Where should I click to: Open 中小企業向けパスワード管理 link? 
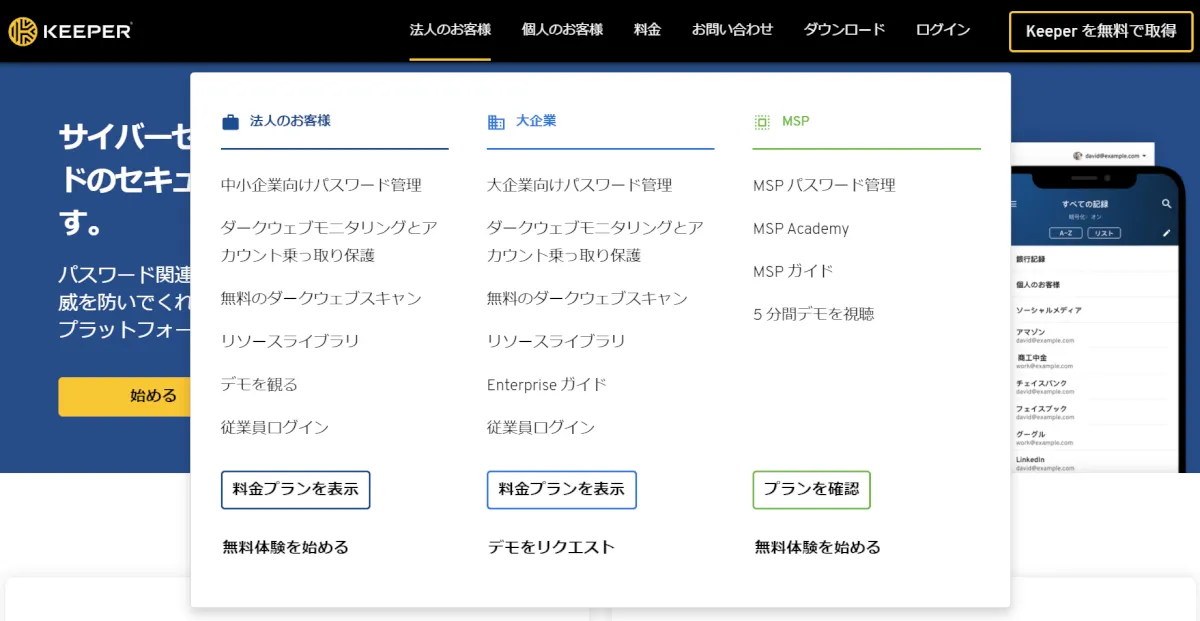[x=321, y=185]
